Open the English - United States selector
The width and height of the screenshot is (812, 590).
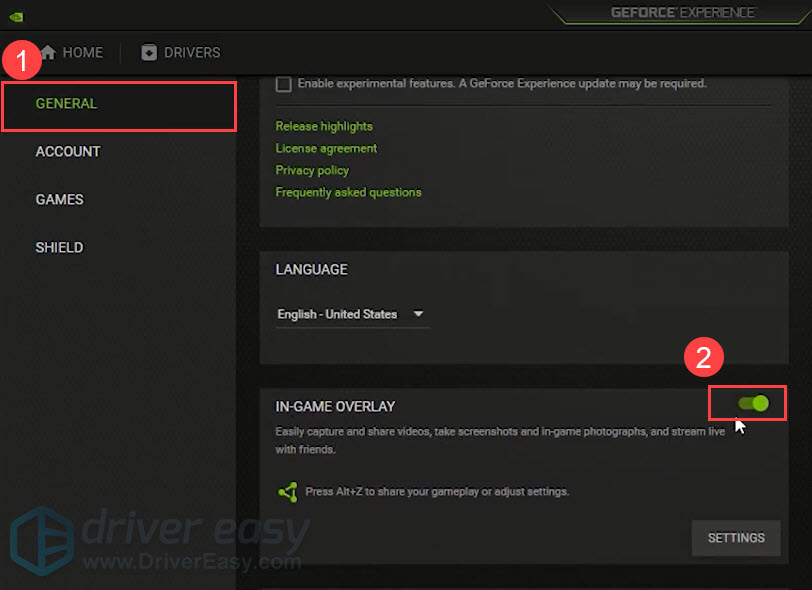click(x=338, y=314)
